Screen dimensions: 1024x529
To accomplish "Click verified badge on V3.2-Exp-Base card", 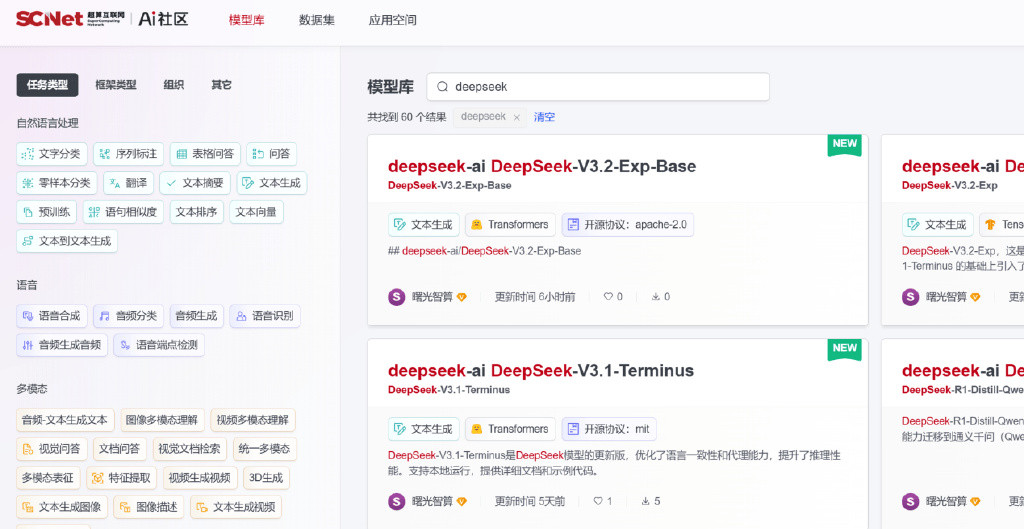I will tap(462, 297).
